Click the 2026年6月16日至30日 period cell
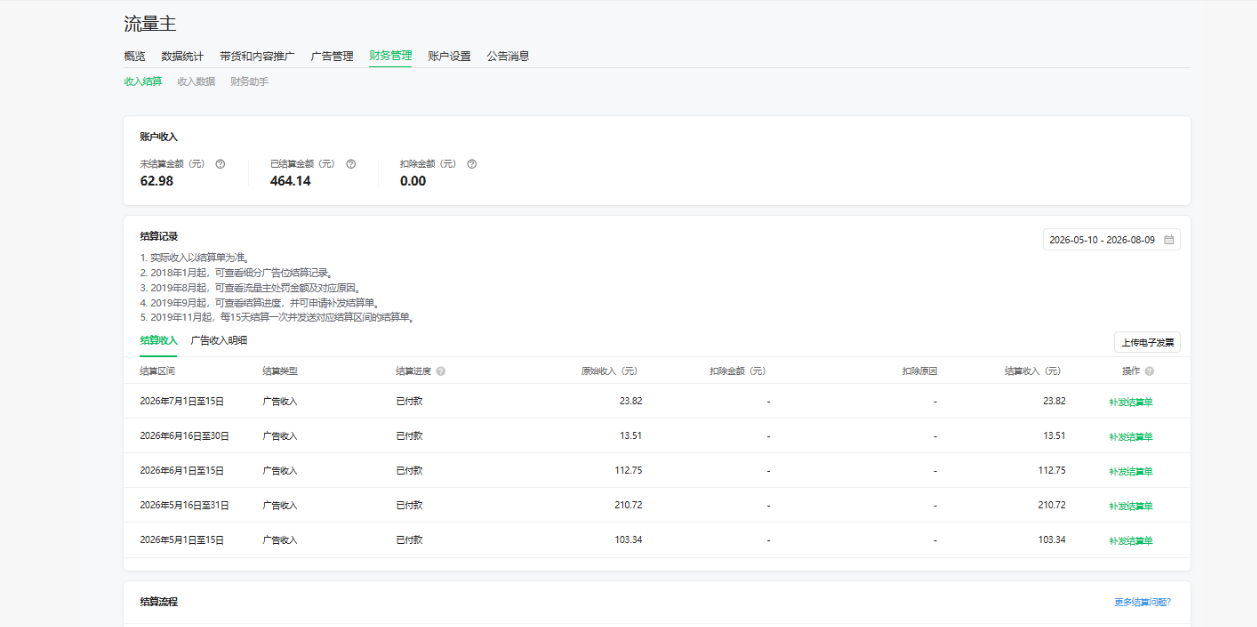 [x=185, y=436]
